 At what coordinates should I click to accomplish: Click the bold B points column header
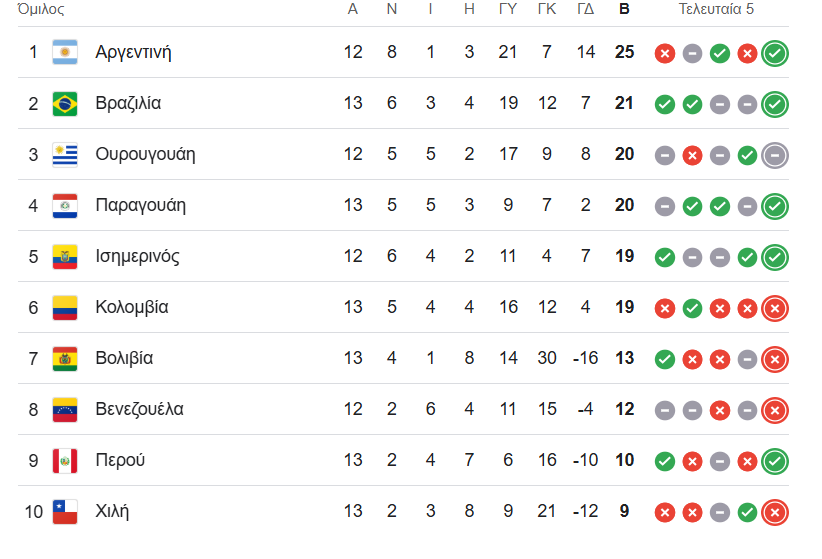[624, 9]
